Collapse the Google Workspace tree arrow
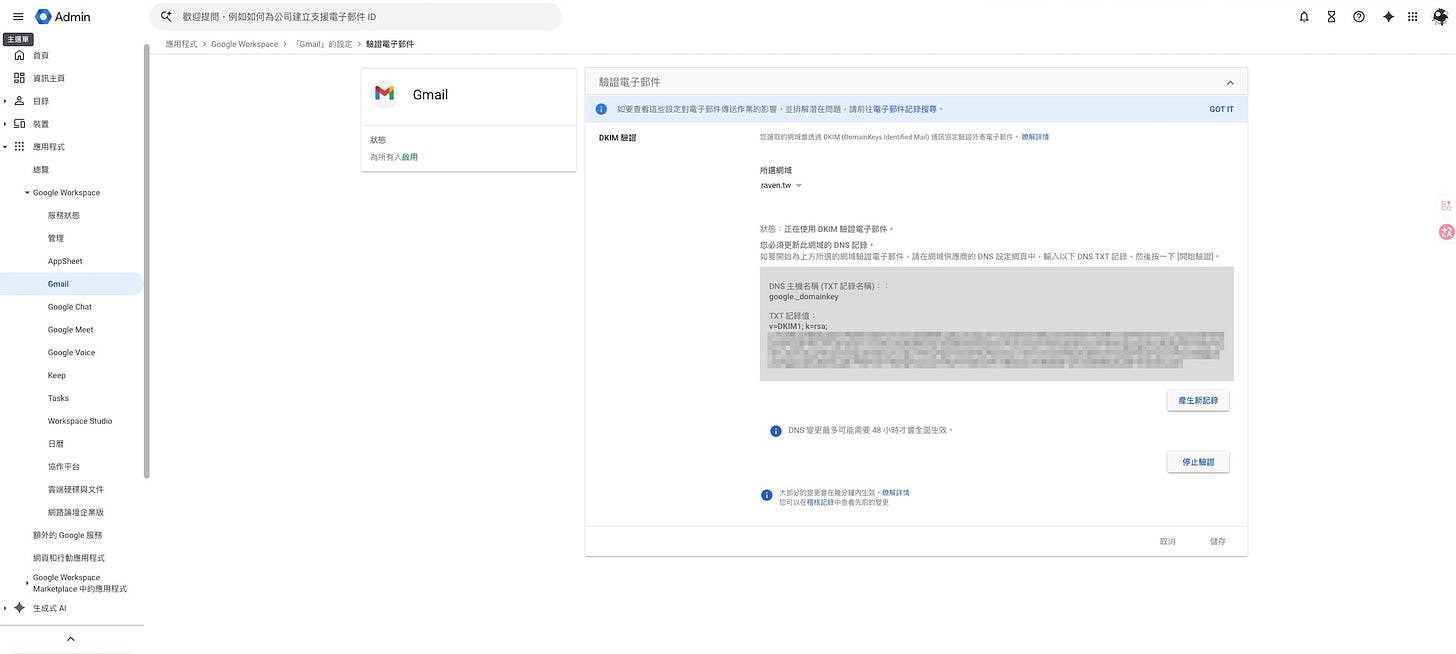This screenshot has height=654, width=1456. tap(27, 192)
